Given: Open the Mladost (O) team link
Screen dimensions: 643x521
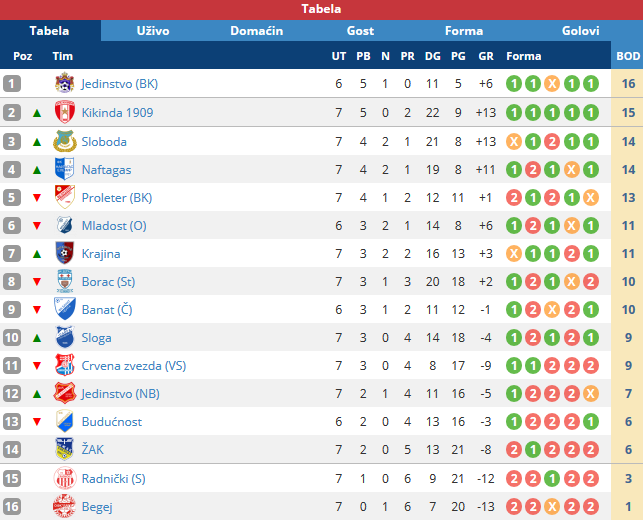Looking at the screenshot, I should click(x=114, y=226).
